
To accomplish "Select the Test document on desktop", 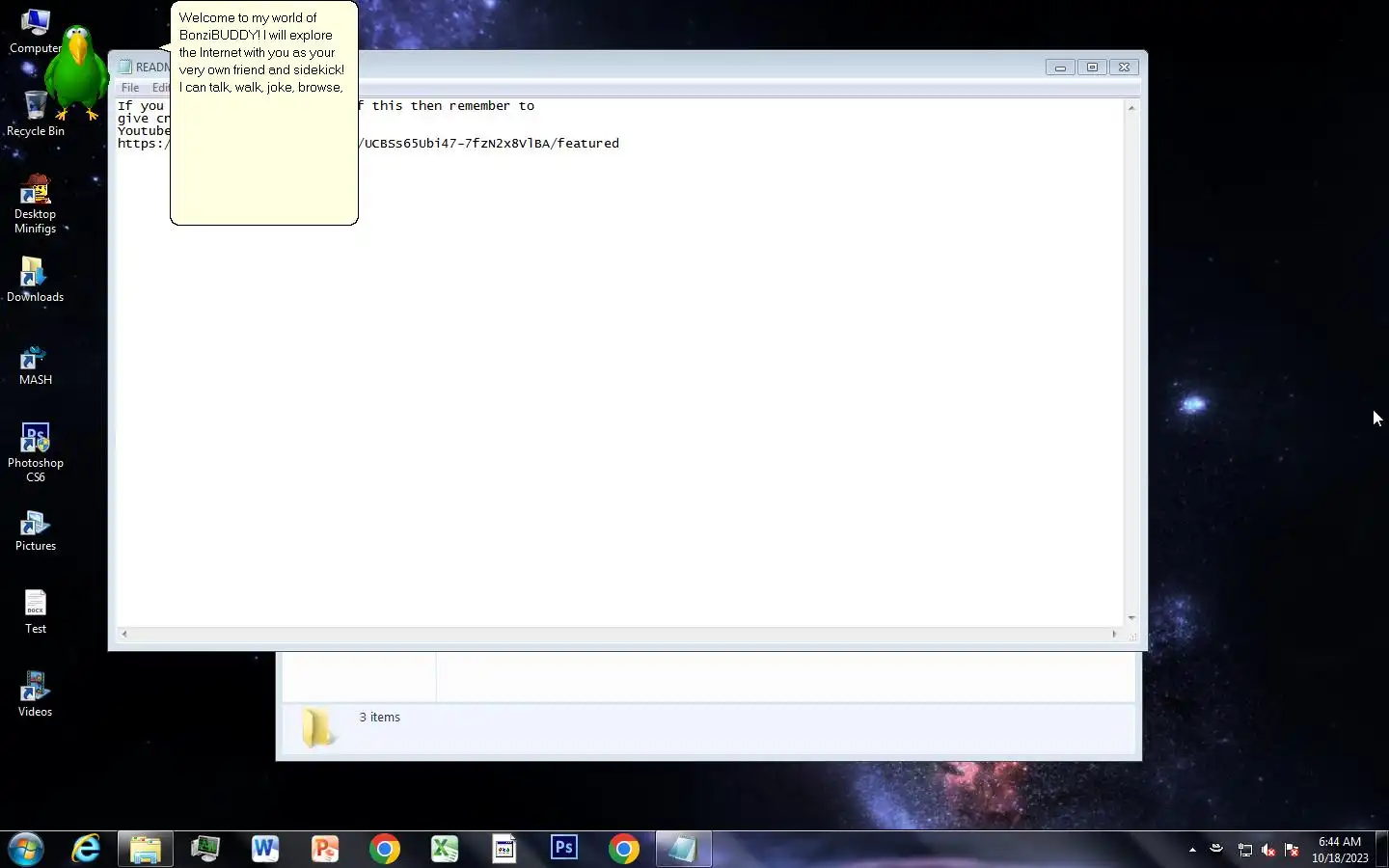I will [x=36, y=612].
